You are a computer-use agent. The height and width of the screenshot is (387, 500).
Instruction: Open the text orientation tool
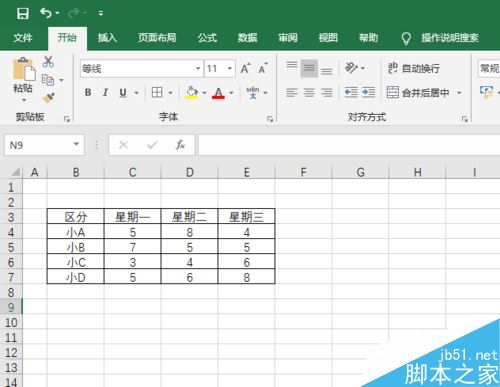coord(351,68)
